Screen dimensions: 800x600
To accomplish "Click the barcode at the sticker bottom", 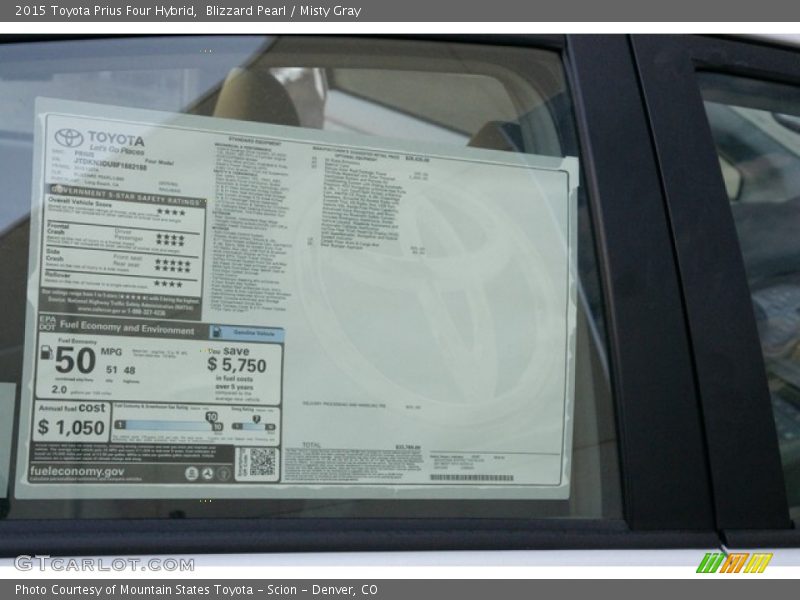I will [471, 478].
